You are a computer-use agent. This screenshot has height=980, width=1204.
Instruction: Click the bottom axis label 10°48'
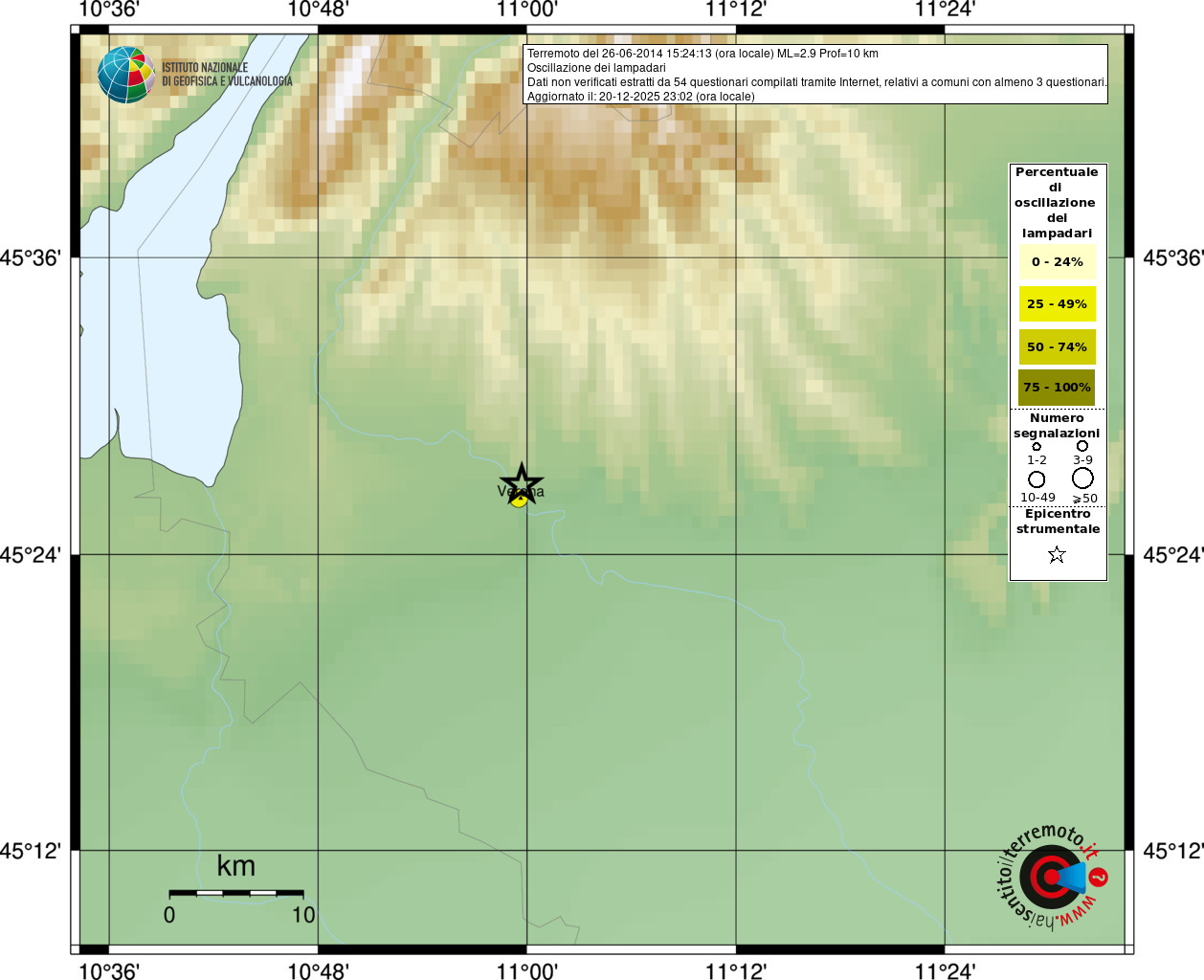[x=318, y=970]
